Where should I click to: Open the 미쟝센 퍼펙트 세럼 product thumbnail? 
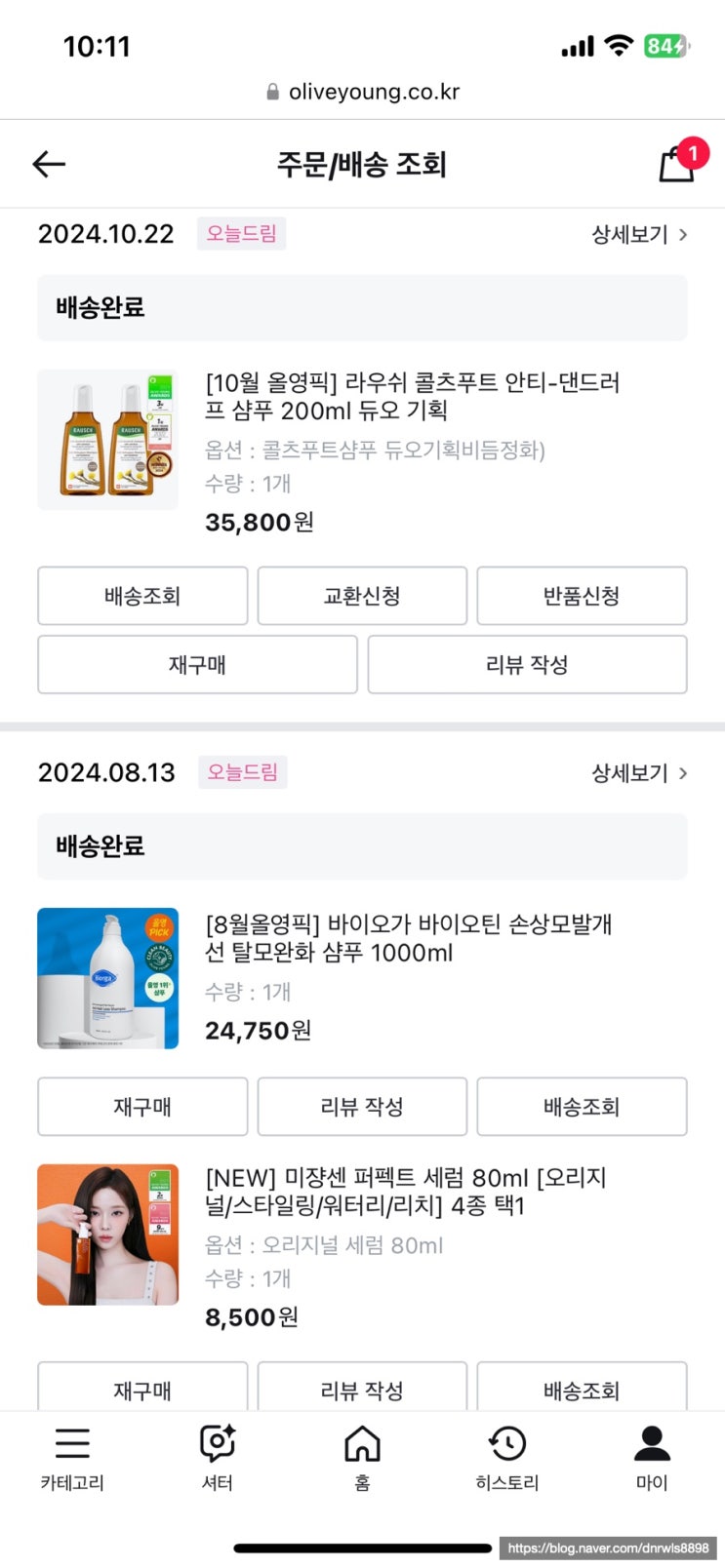[108, 1235]
